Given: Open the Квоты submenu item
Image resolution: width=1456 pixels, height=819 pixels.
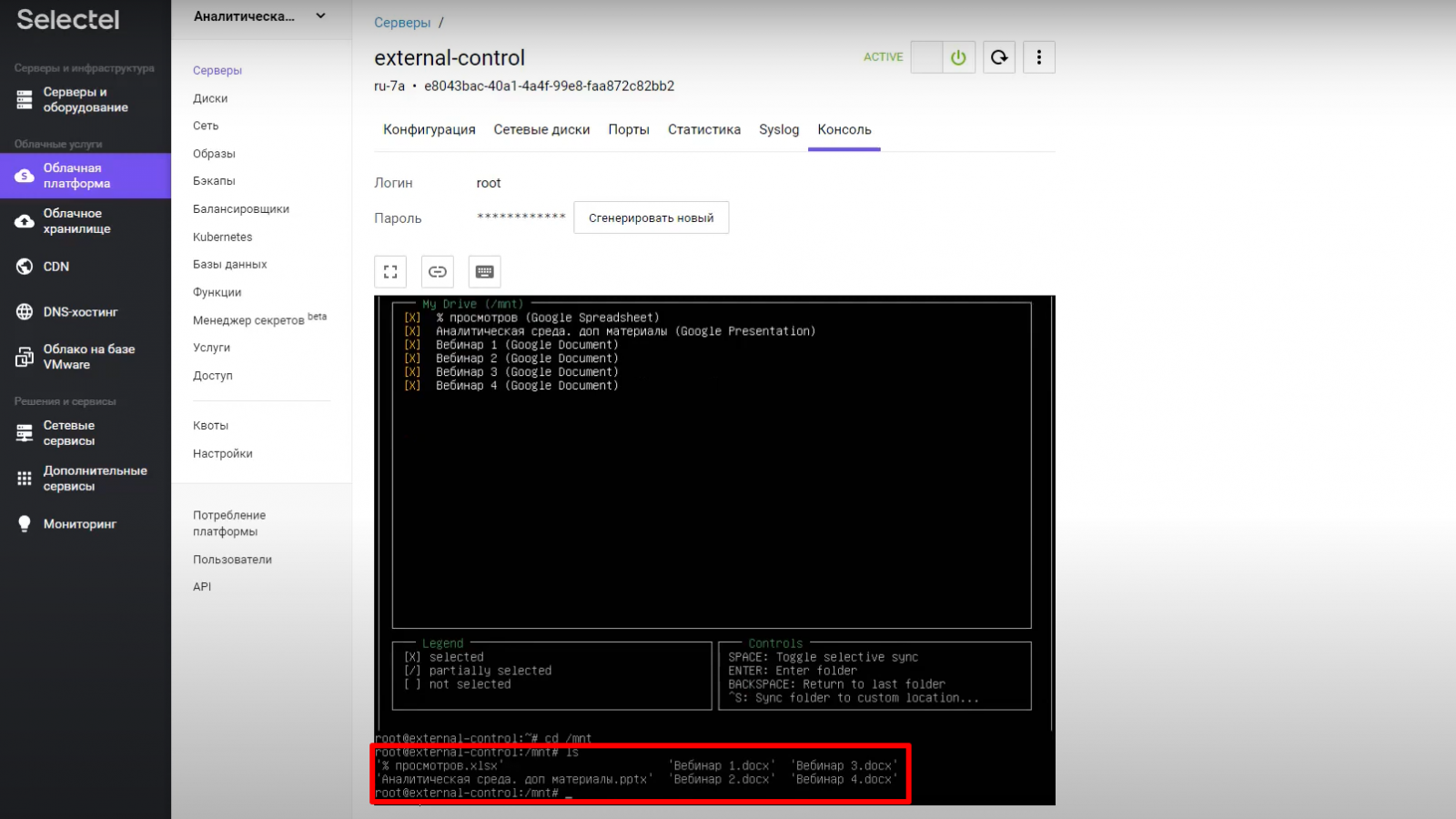Looking at the screenshot, I should [211, 425].
